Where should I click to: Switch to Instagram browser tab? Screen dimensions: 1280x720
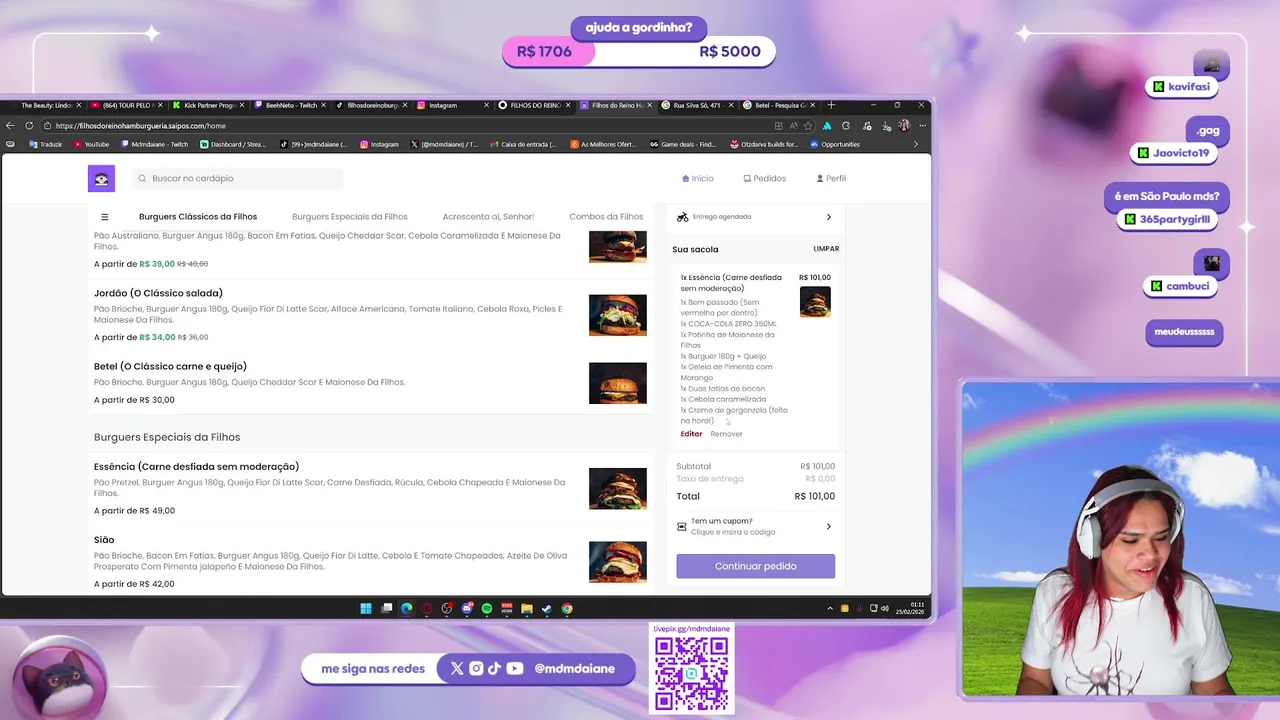(x=450, y=105)
